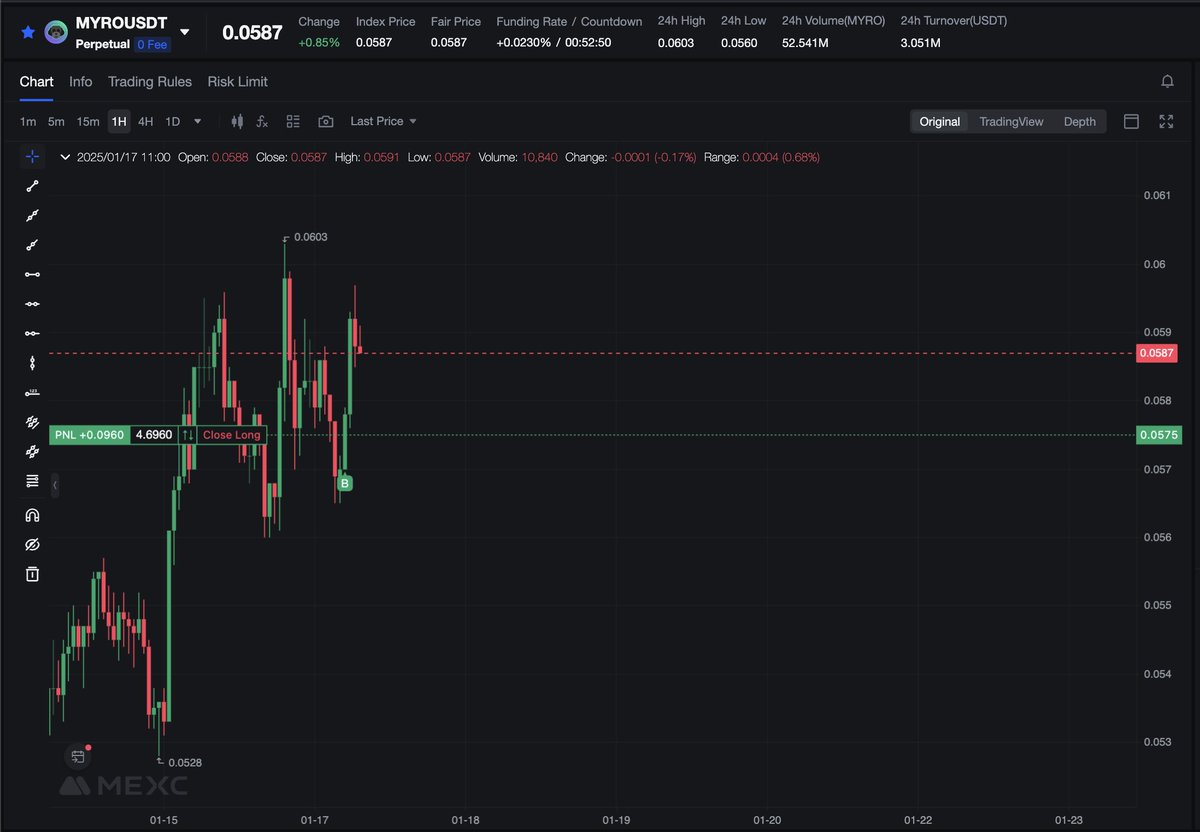Set the timeframe to 4H
Screen dimensions: 1200x832
pyautogui.click(x=146, y=121)
